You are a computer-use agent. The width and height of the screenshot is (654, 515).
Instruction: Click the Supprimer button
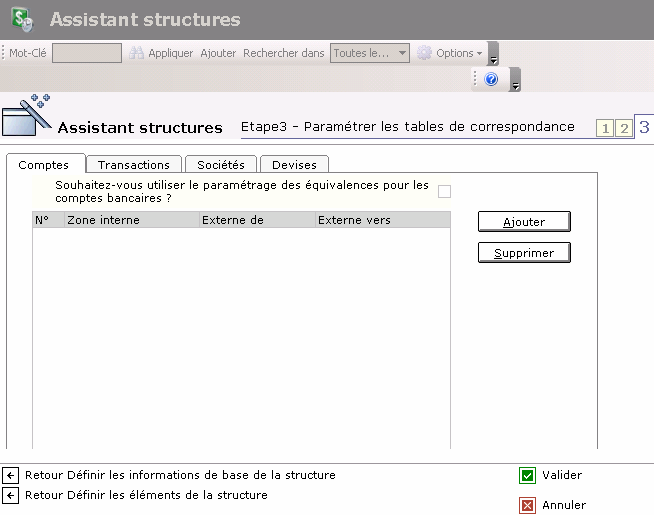(x=524, y=253)
